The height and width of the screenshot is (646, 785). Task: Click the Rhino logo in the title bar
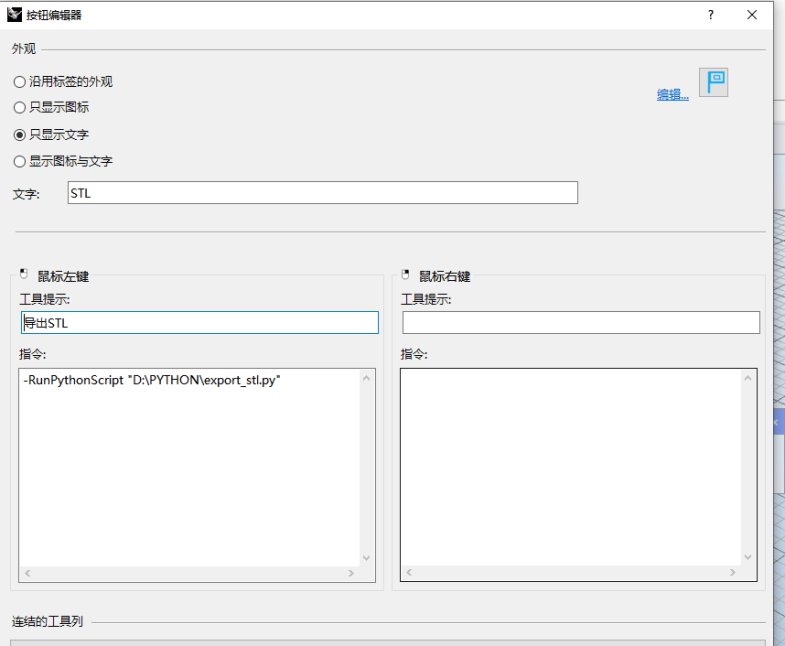click(15, 14)
